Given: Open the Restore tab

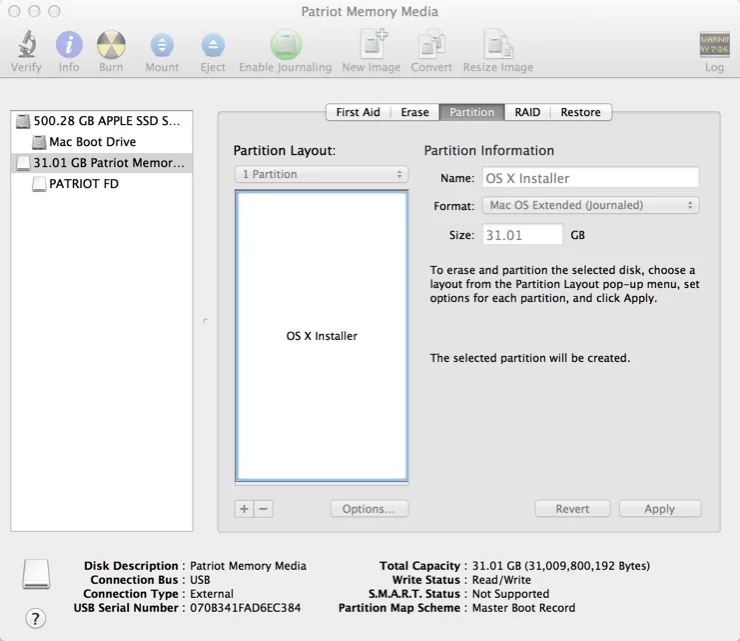Looking at the screenshot, I should [581, 112].
